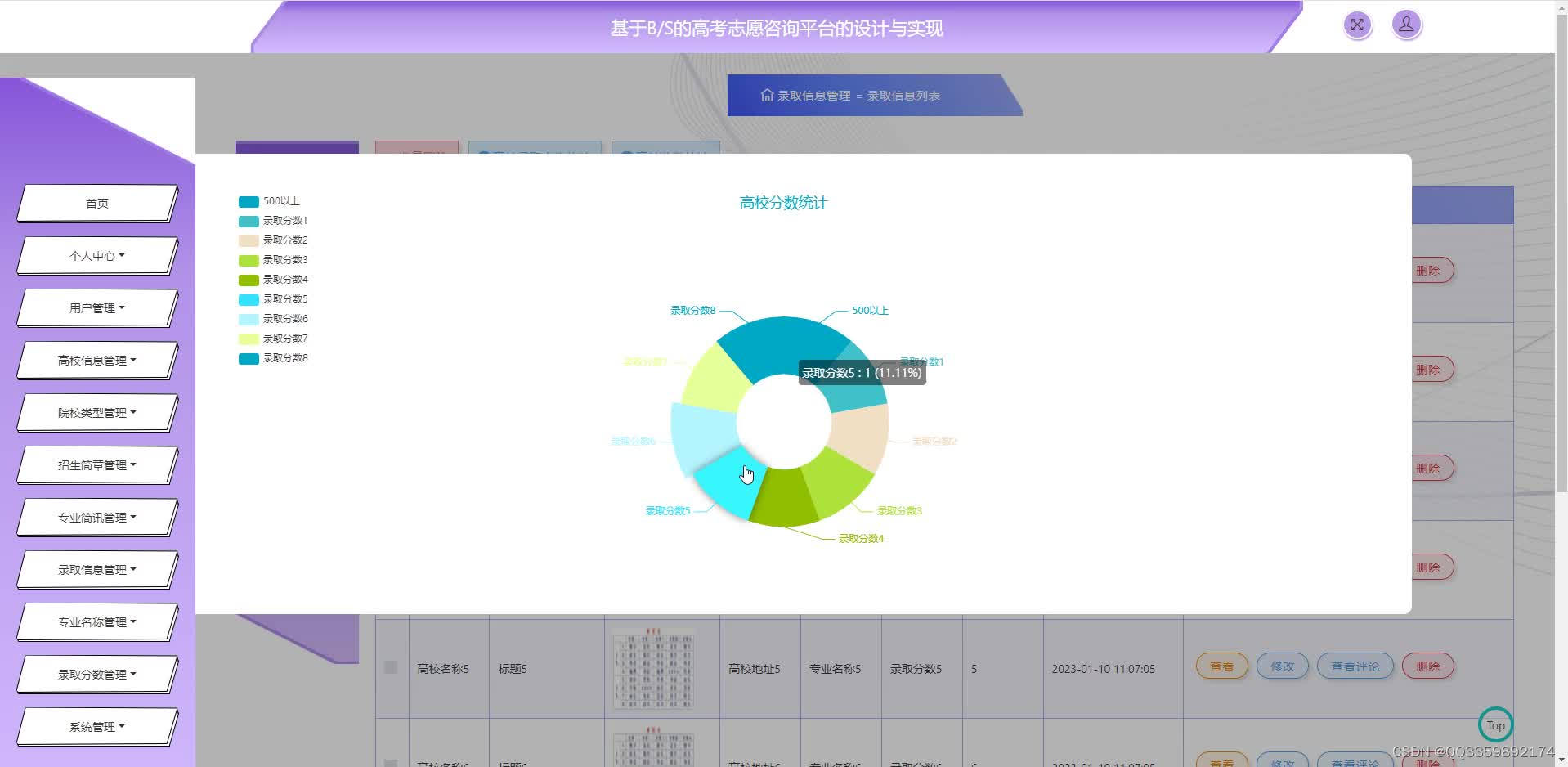Image resolution: width=1568 pixels, height=767 pixels.
Task: Expand 高校信息管理 sidebar menu
Action: point(97,361)
